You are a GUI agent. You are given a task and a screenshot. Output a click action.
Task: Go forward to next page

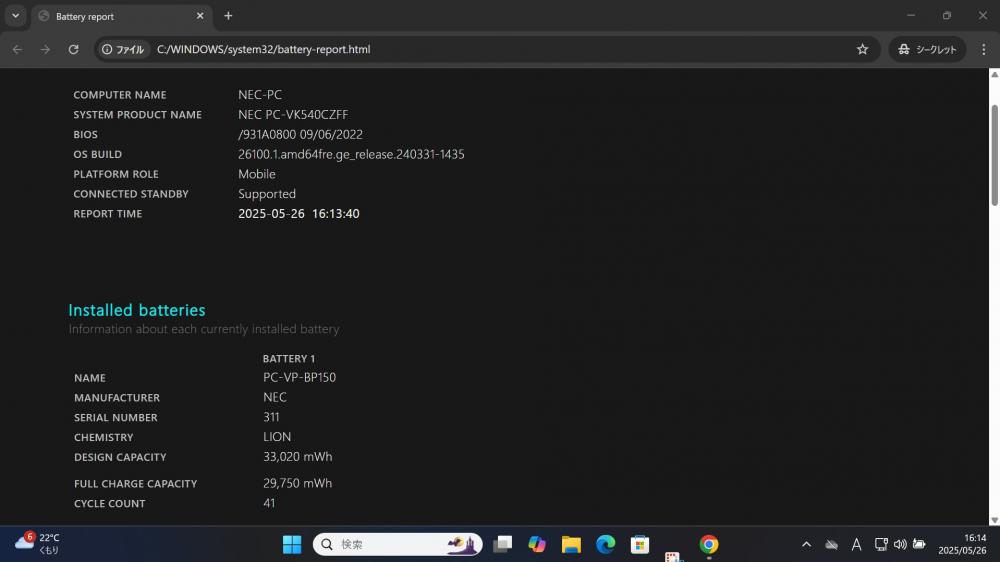click(x=45, y=49)
